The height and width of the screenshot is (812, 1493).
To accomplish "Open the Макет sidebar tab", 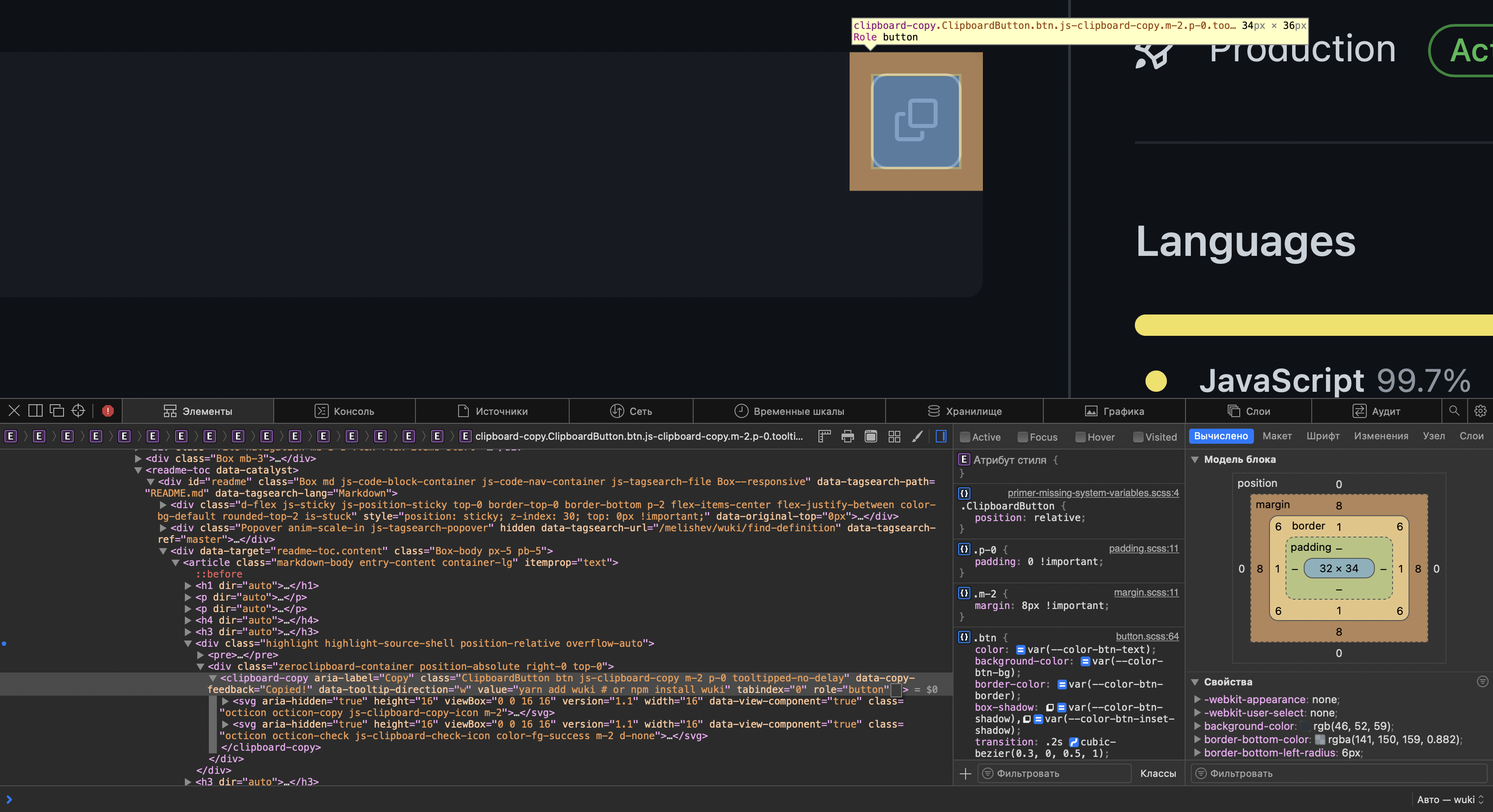I will (x=1277, y=436).
